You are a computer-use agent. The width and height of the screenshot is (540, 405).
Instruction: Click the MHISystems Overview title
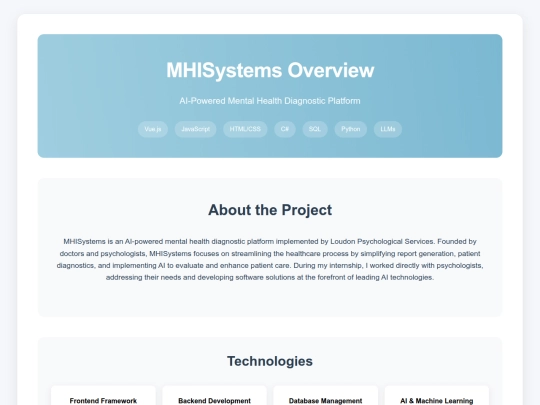tap(270, 70)
